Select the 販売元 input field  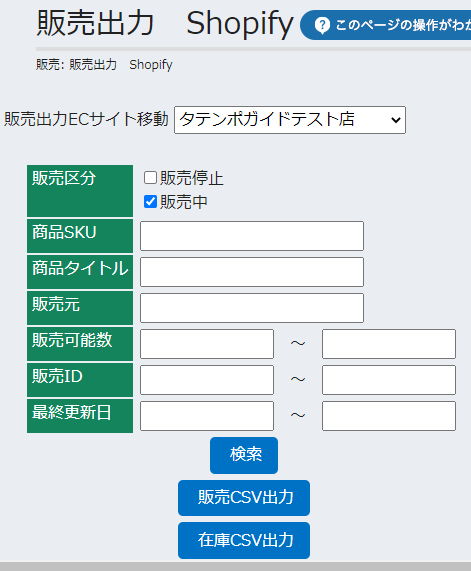252,308
